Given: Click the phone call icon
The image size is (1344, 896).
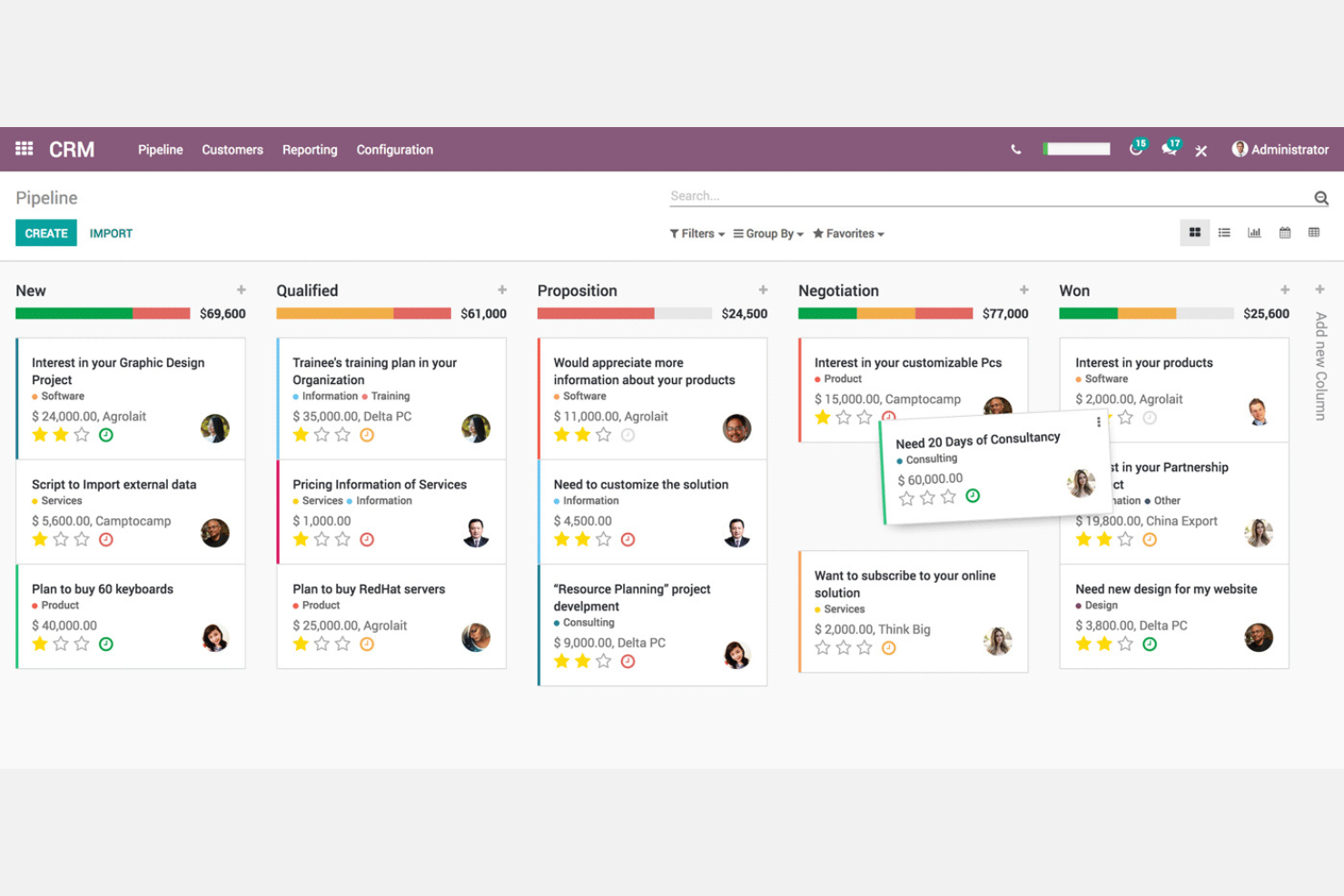Looking at the screenshot, I should [x=1015, y=149].
